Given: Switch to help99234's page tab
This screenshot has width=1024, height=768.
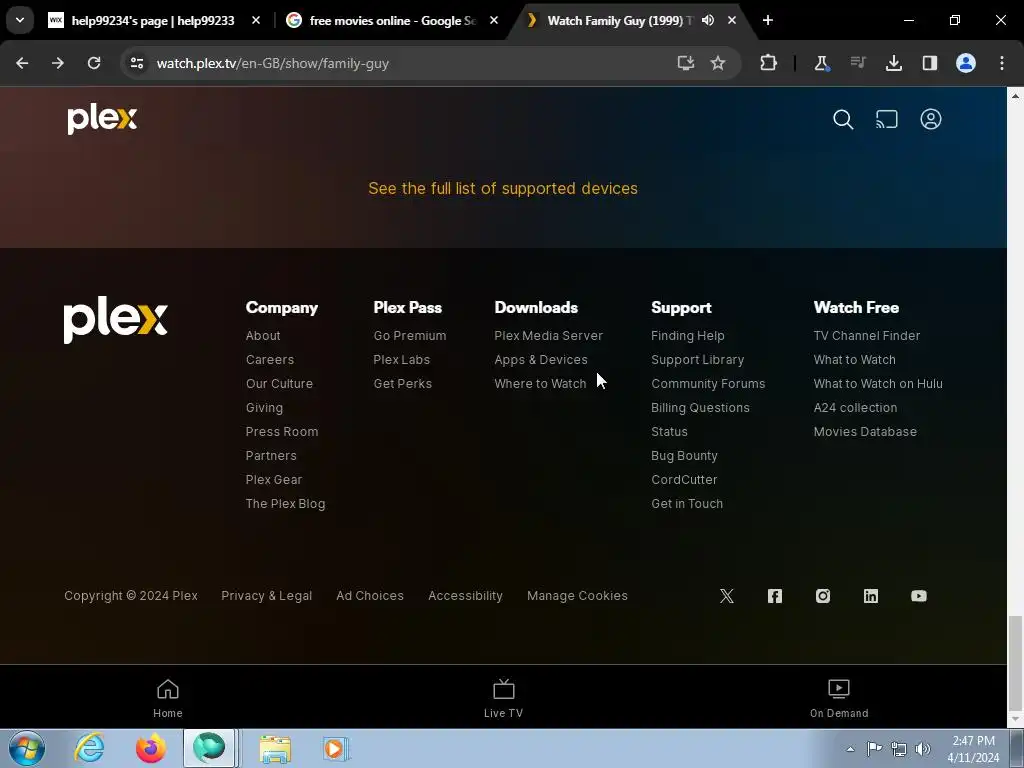Looking at the screenshot, I should [153, 20].
